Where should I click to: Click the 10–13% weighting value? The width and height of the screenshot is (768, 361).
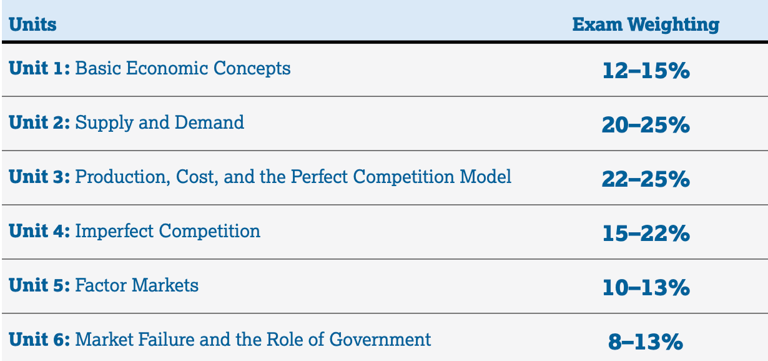click(x=646, y=289)
